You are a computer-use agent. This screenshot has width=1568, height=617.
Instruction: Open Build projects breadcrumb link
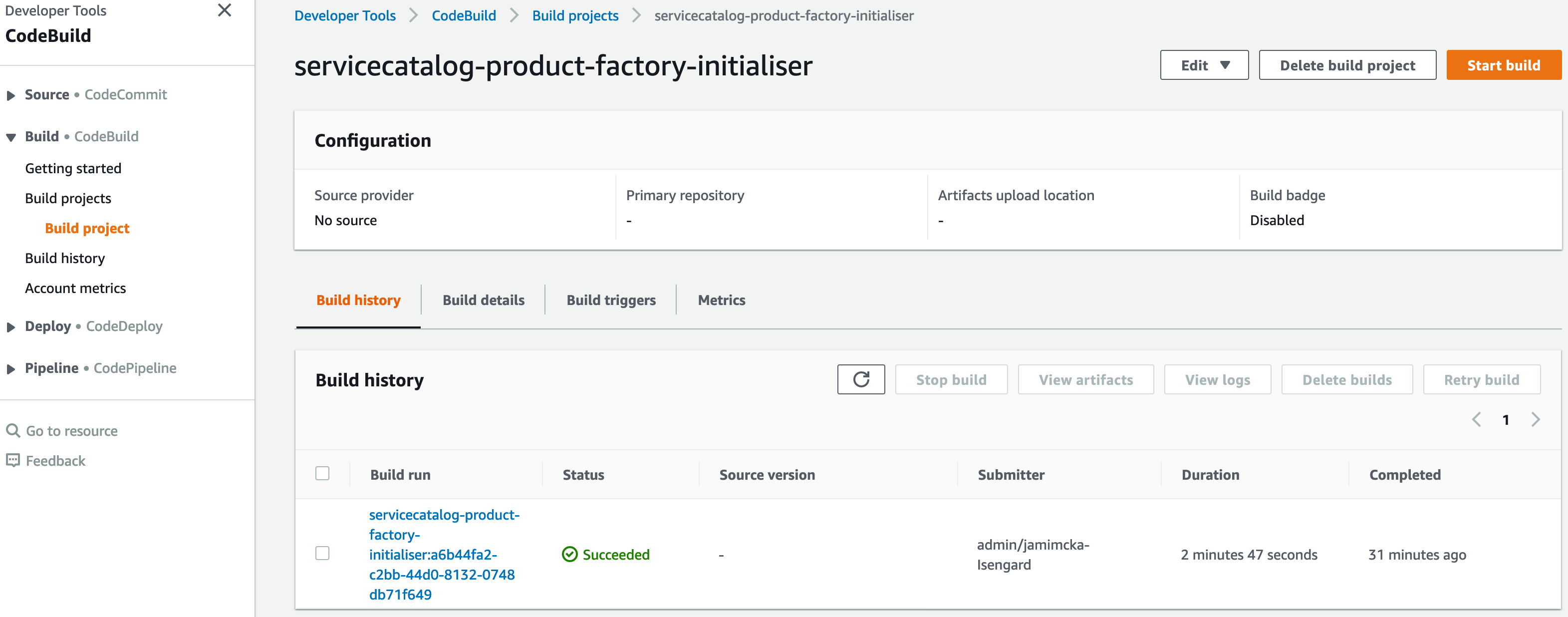pyautogui.click(x=575, y=15)
